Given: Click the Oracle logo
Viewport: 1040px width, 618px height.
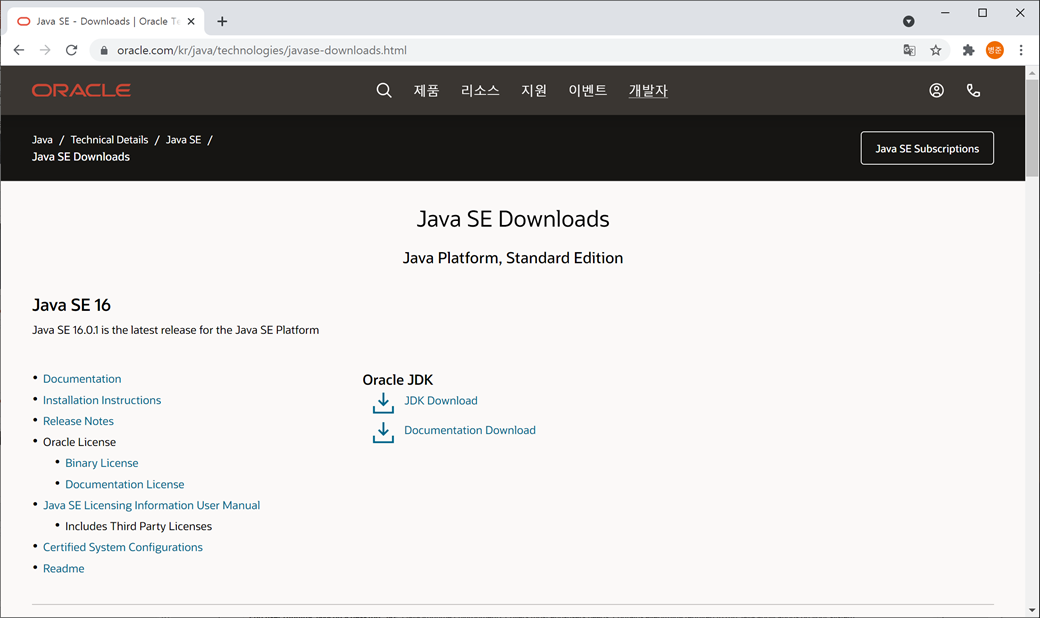Looking at the screenshot, I should click(81, 90).
